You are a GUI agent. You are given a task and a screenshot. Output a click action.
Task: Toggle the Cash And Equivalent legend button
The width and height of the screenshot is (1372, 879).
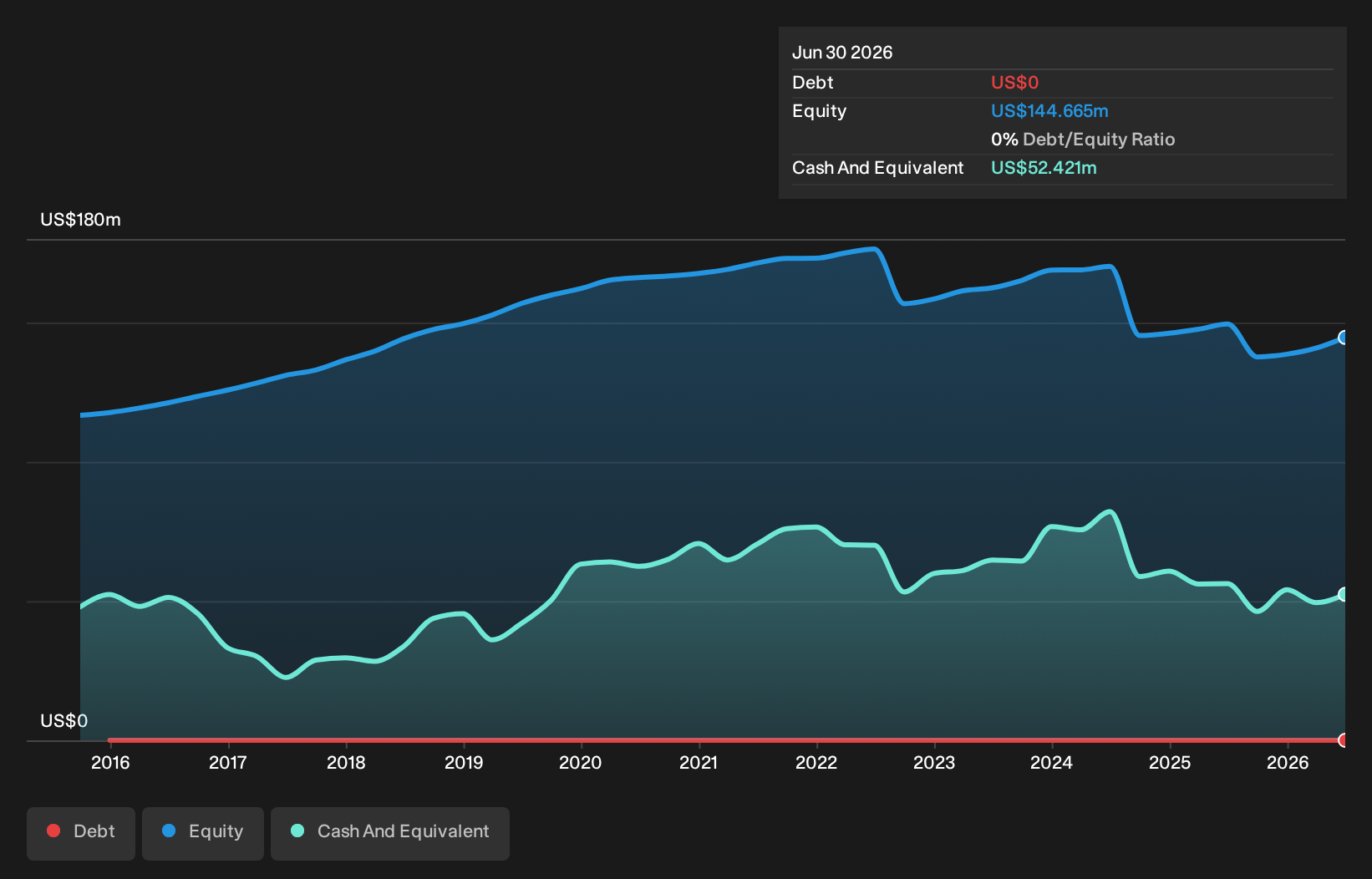point(390,833)
